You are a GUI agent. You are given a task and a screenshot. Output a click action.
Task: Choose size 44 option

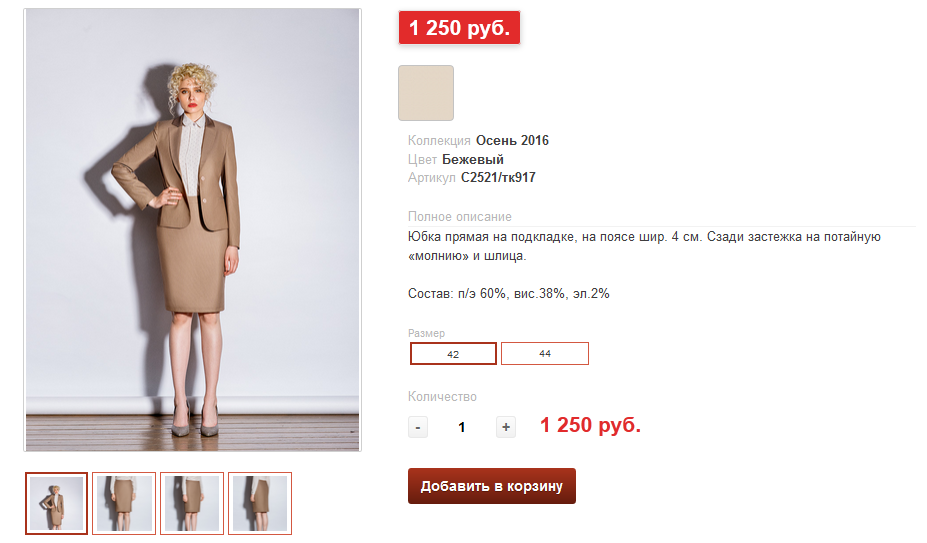[544, 354]
